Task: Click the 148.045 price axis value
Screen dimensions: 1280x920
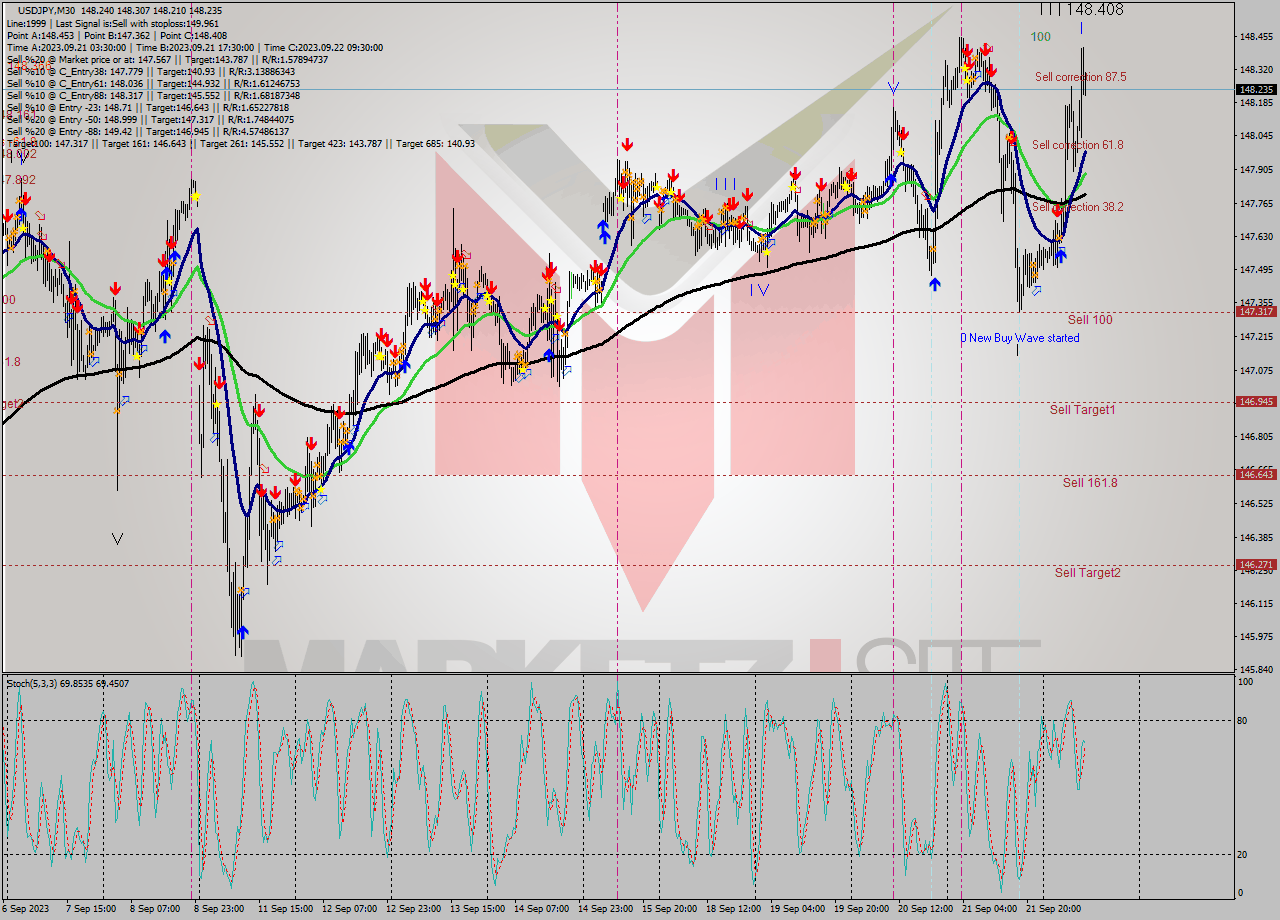Action: click(x=1255, y=136)
